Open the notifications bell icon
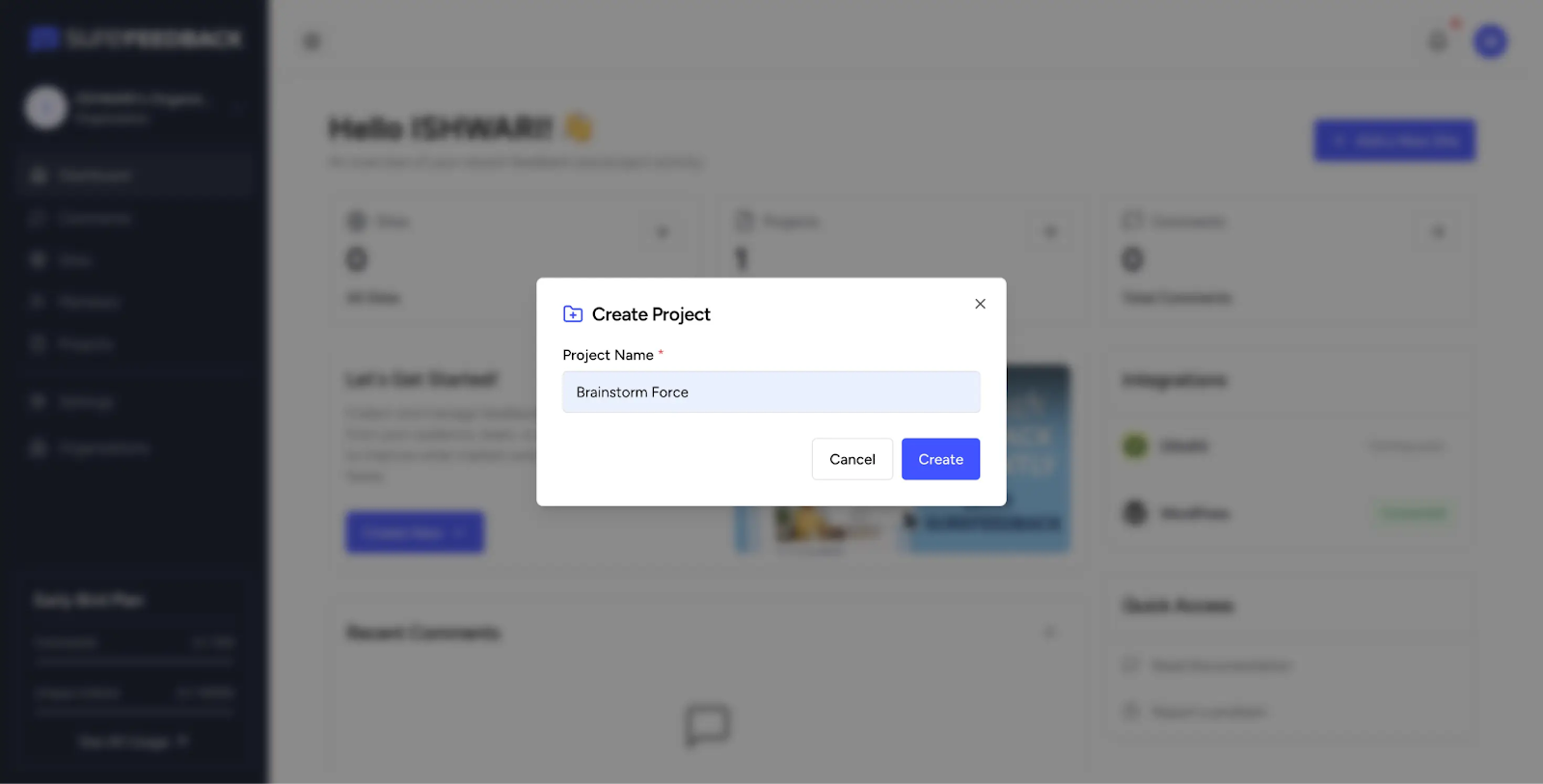Screen dimensions: 1543x784 [x=1438, y=41]
